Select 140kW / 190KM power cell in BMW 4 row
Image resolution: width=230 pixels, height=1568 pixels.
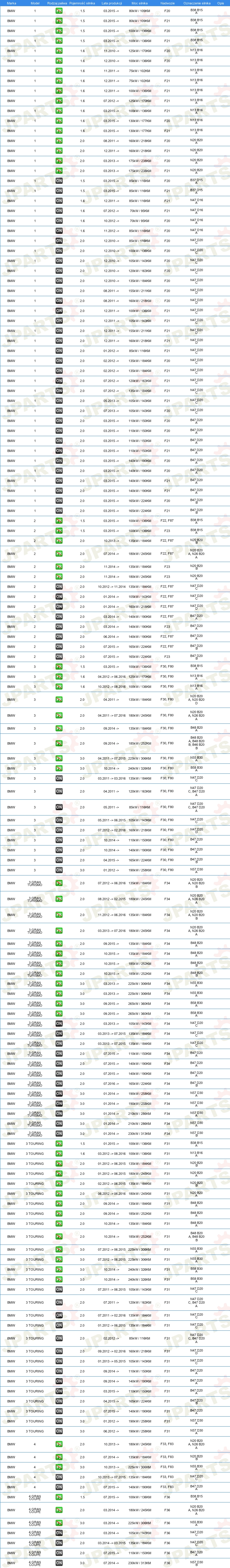139,1487
